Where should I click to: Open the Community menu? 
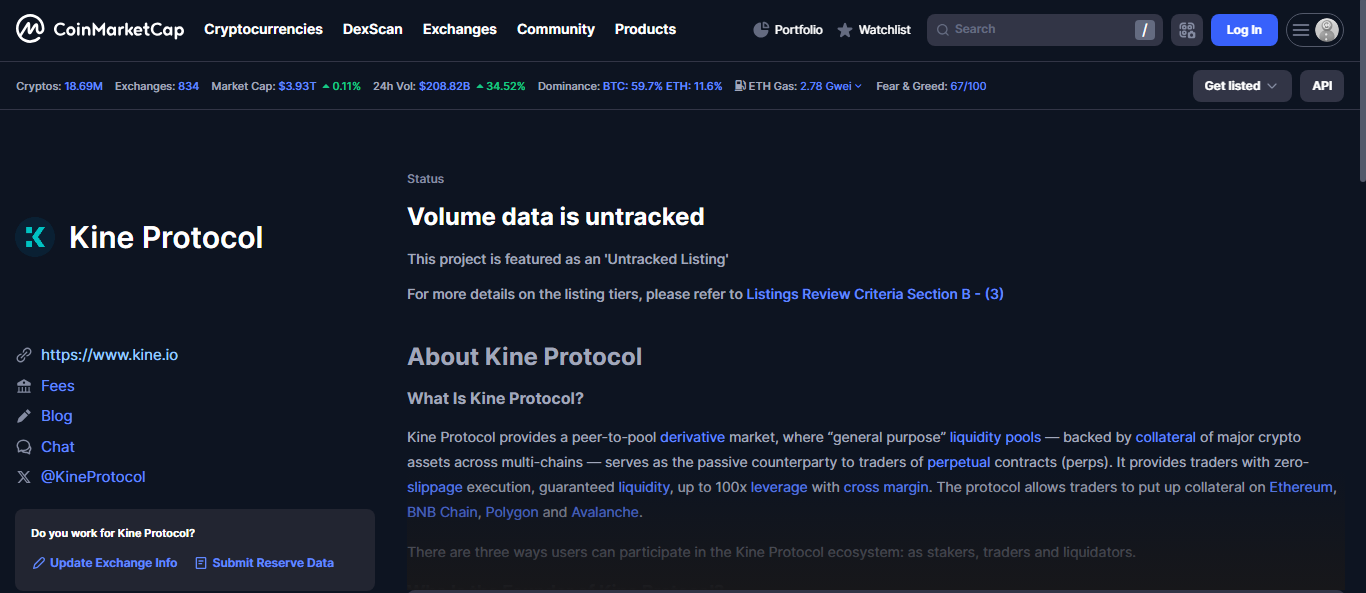(556, 29)
